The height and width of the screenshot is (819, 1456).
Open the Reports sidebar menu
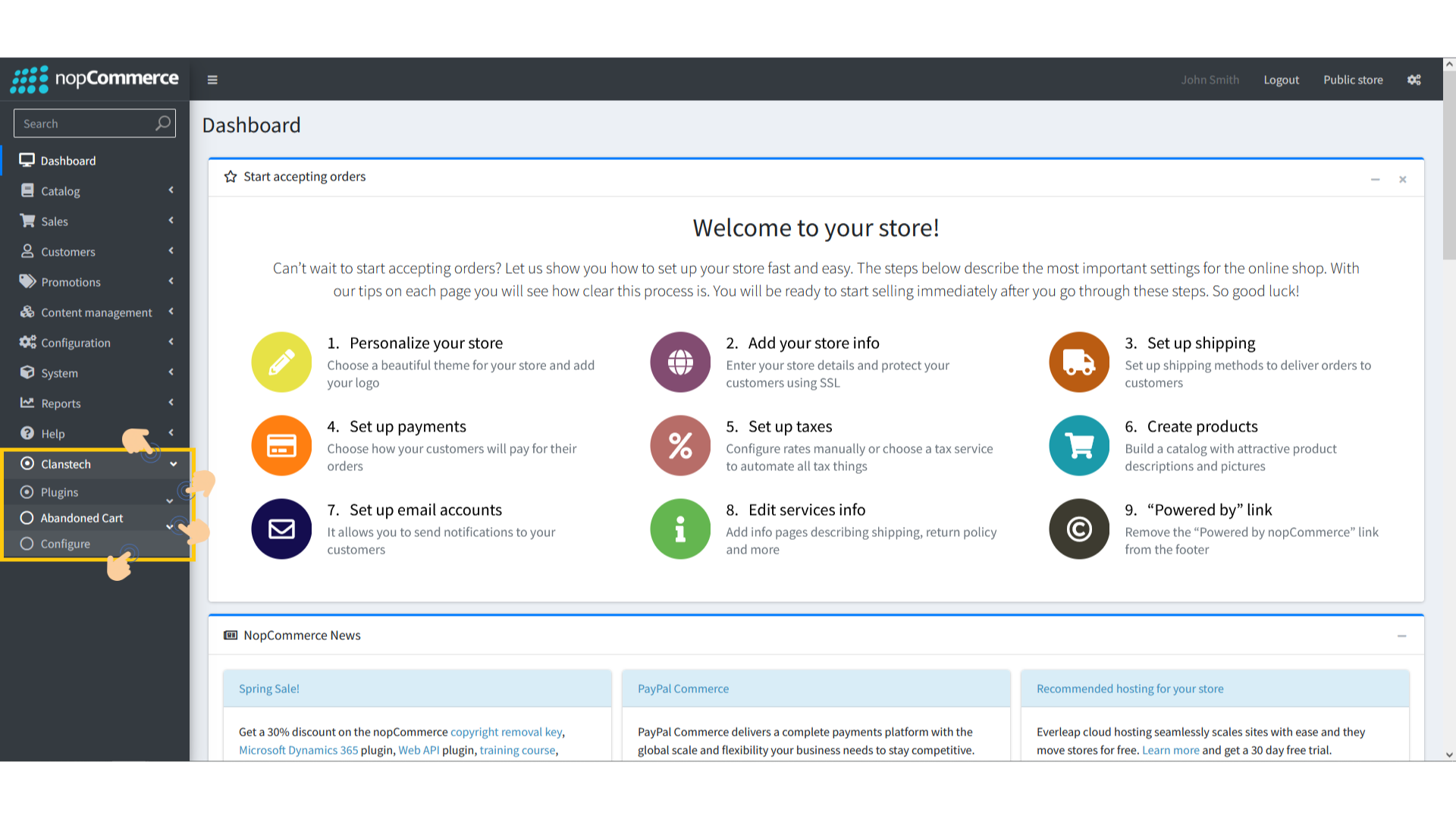click(x=61, y=403)
